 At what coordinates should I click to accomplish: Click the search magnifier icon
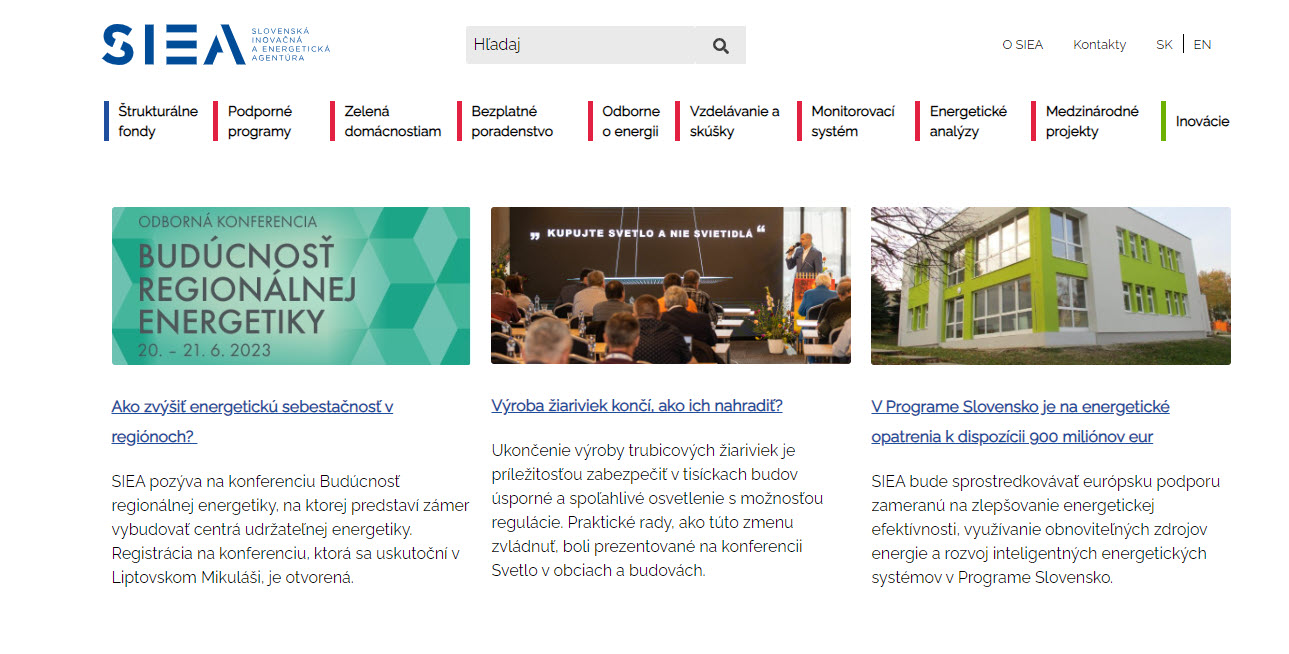pos(719,44)
